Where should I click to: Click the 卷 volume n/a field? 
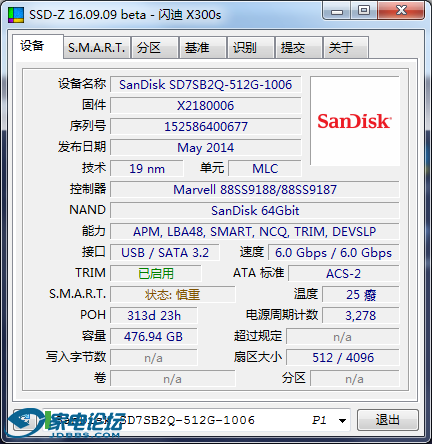click(x=172, y=379)
